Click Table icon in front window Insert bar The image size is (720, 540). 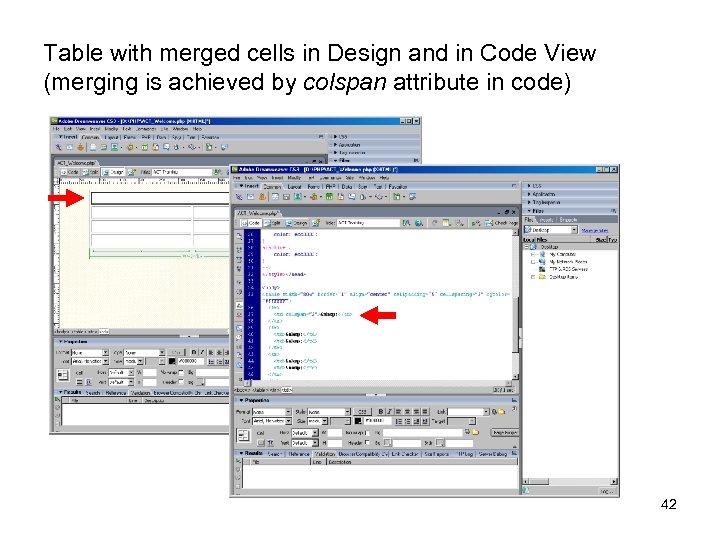275,197
